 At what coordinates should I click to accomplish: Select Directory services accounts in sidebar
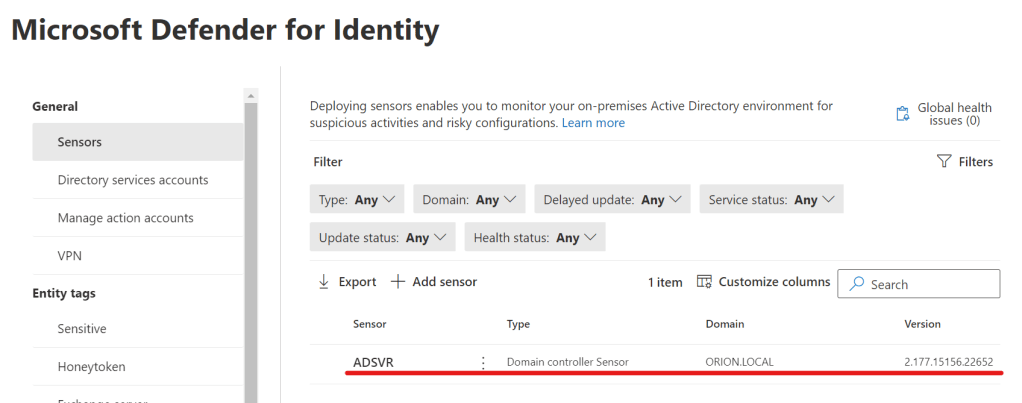coord(133,180)
